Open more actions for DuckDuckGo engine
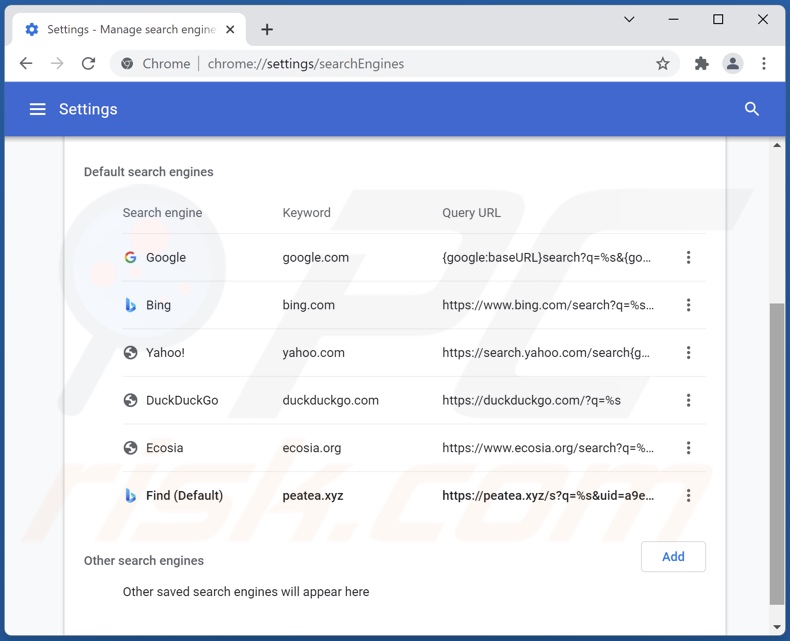This screenshot has width=790, height=641. click(688, 401)
